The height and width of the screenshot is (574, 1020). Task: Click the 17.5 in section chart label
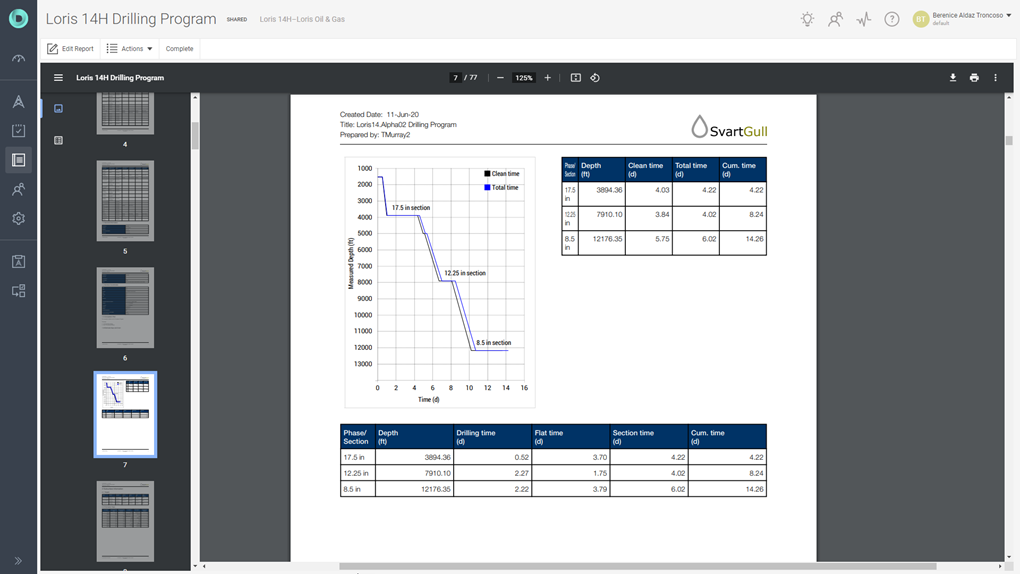pos(410,208)
